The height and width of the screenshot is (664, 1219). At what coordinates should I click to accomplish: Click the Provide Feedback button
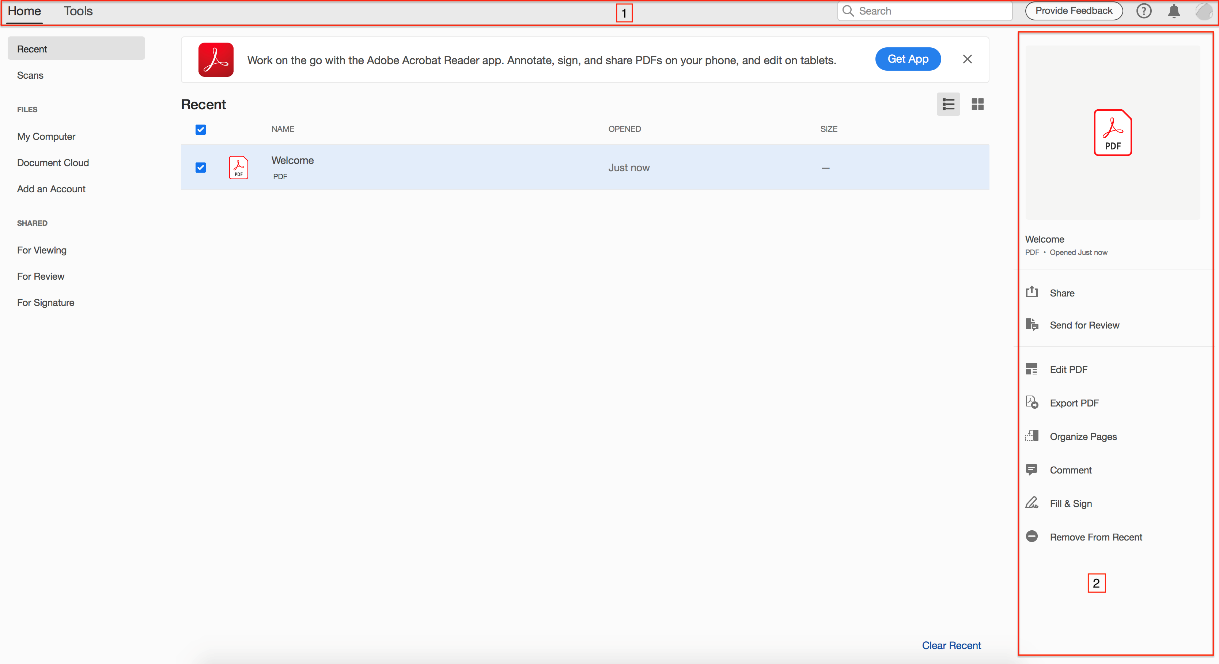point(1074,11)
